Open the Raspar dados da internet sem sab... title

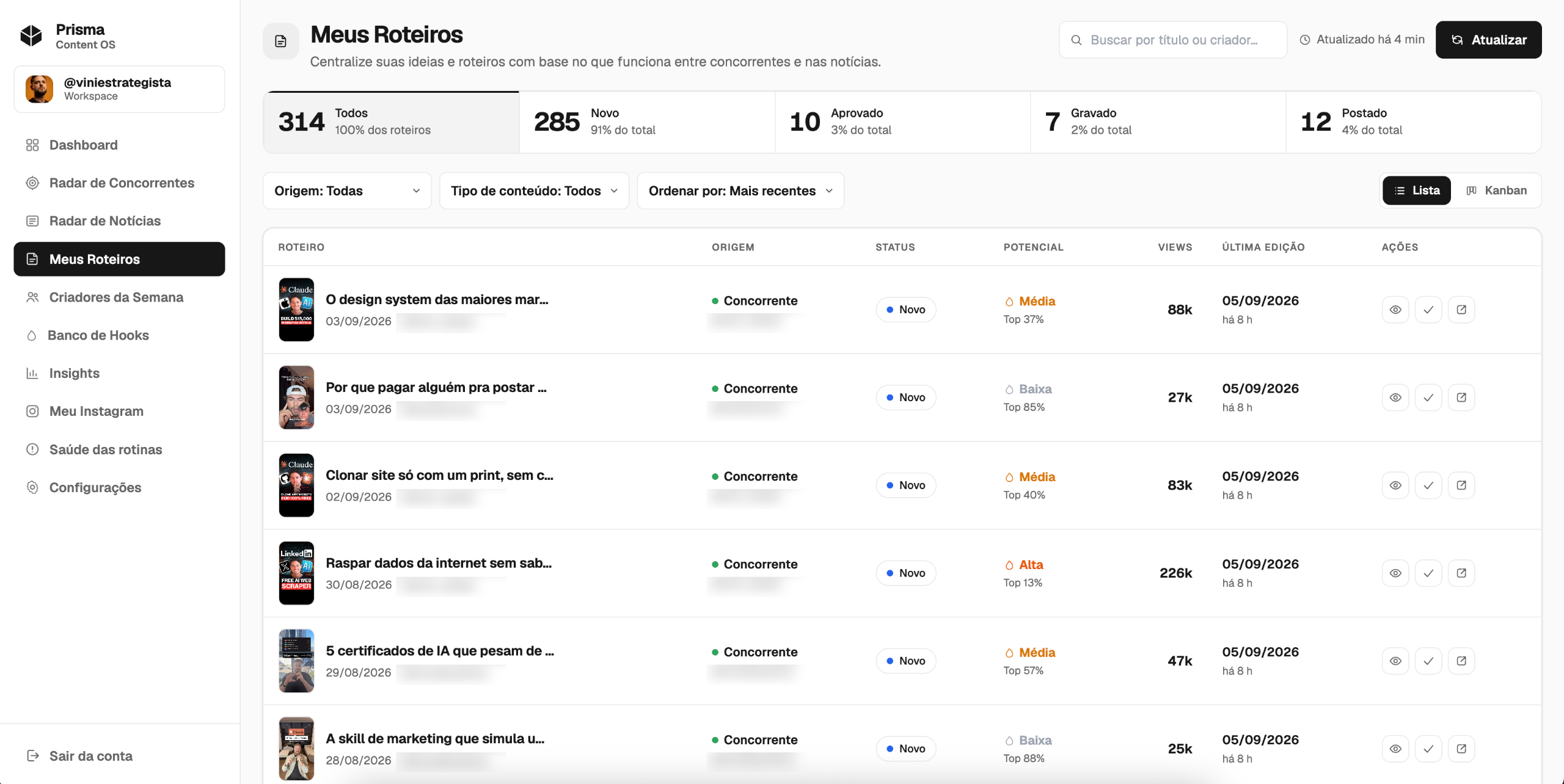(x=439, y=563)
